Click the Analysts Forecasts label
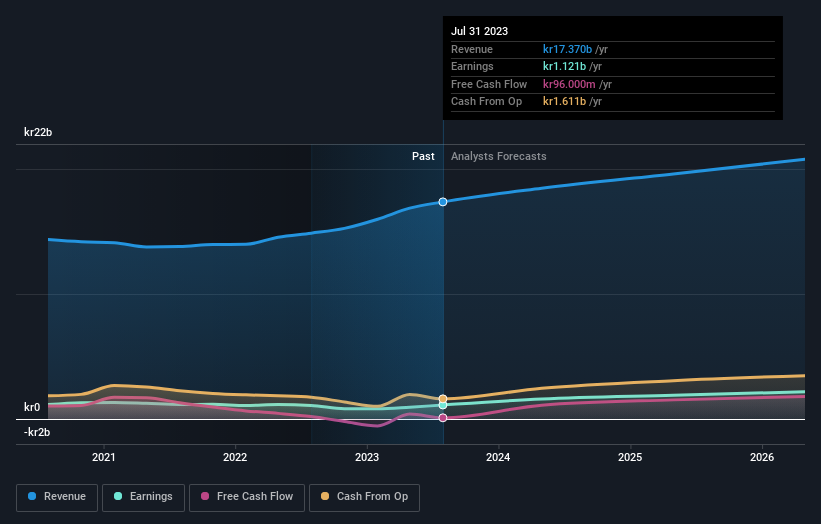Screen dimensions: 821x524 498,157
